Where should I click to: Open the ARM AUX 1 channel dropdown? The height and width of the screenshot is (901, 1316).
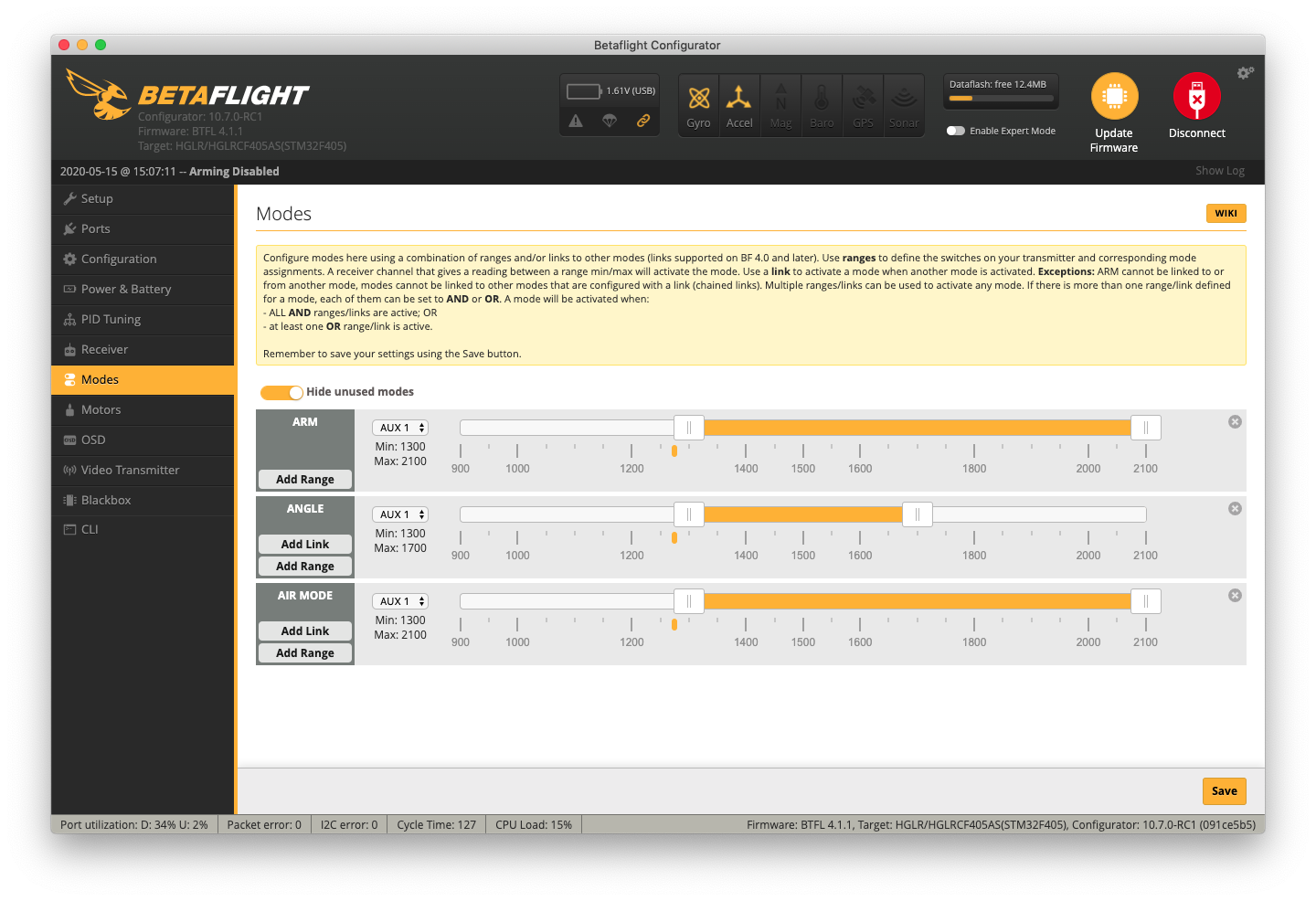point(400,428)
